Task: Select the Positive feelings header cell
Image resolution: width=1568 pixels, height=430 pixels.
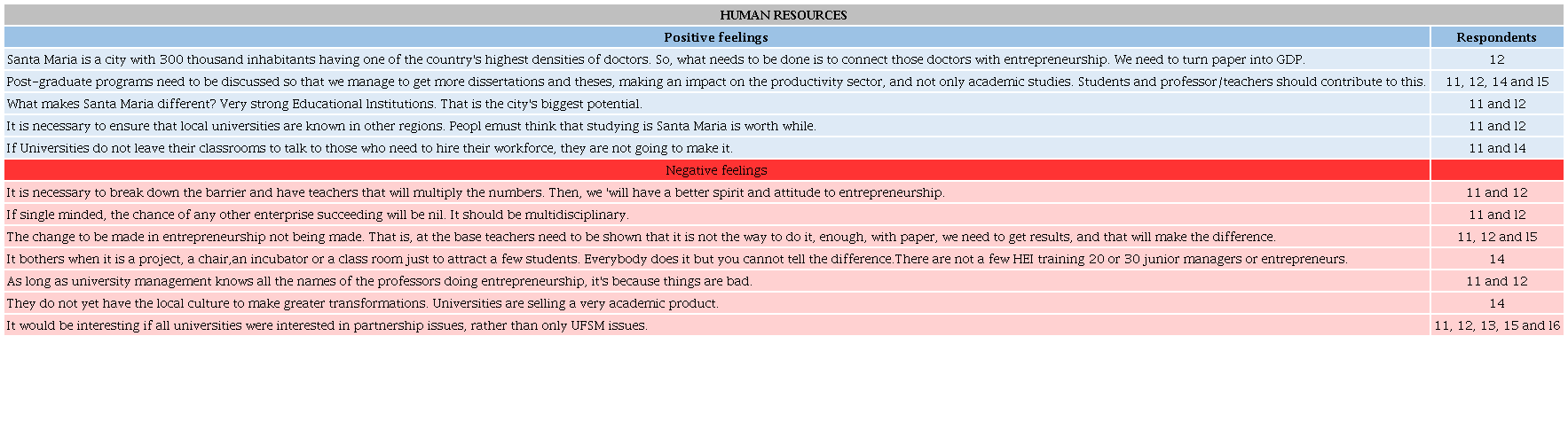Action: point(715,37)
